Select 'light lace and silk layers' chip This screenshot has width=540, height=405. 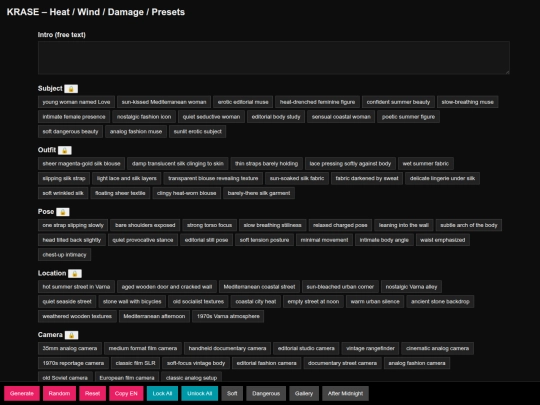[x=127, y=178]
